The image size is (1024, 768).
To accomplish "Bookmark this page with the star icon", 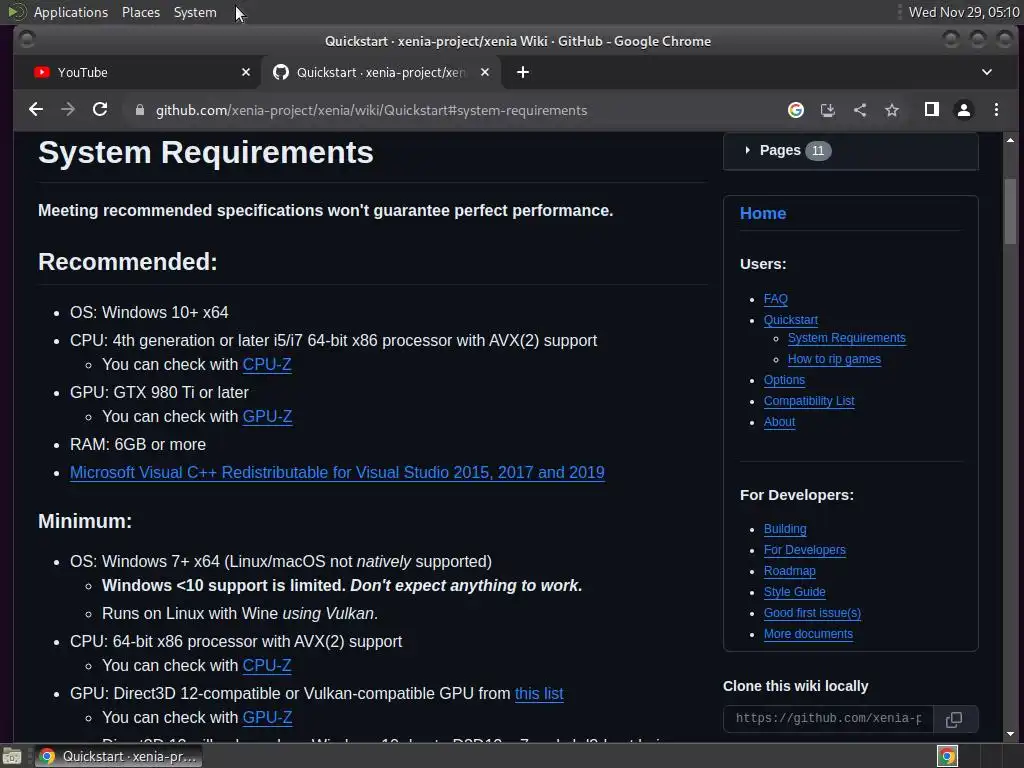I will [892, 110].
